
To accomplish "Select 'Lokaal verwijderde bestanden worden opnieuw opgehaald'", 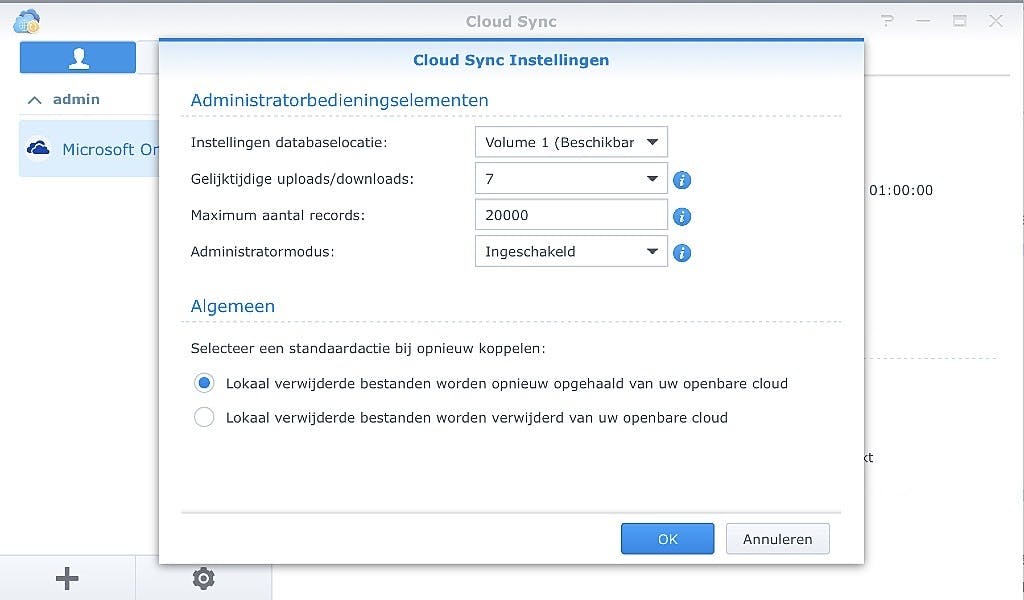I will (204, 383).
